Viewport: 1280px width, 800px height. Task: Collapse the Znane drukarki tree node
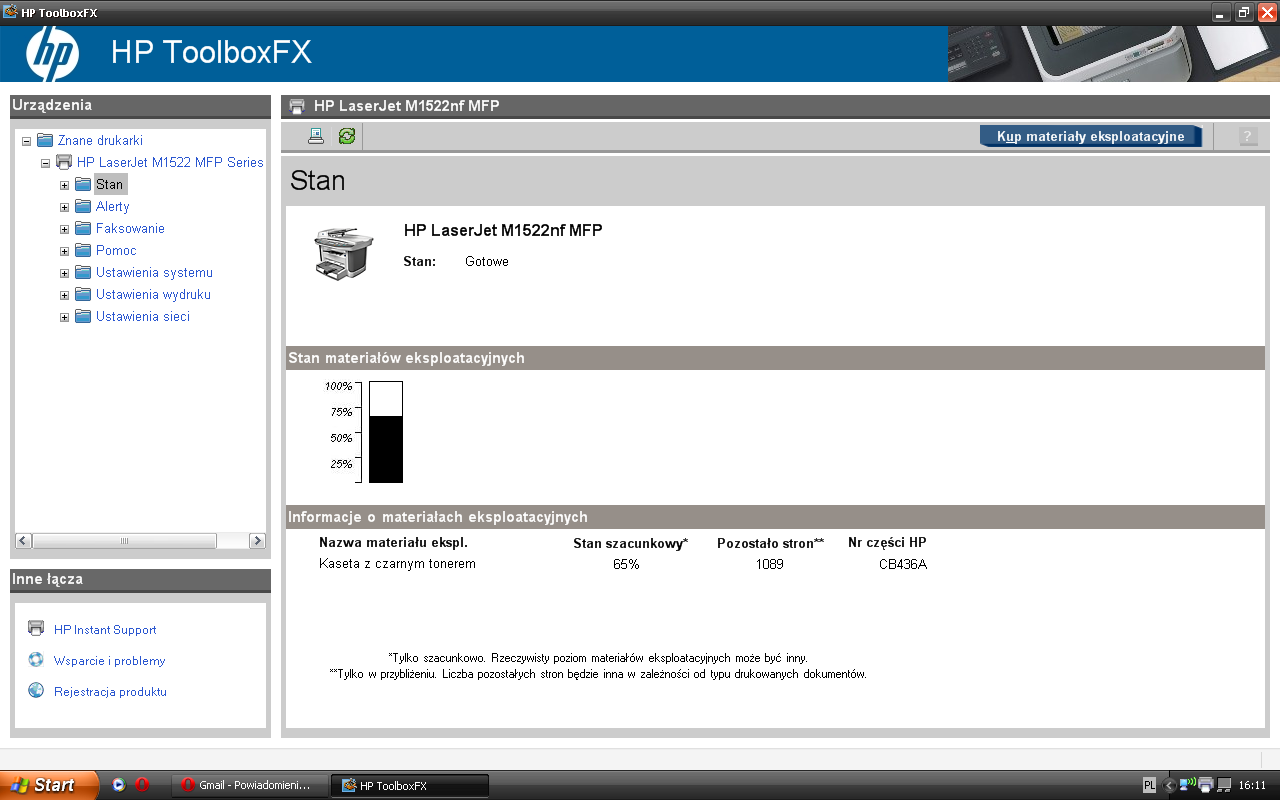click(x=26, y=141)
